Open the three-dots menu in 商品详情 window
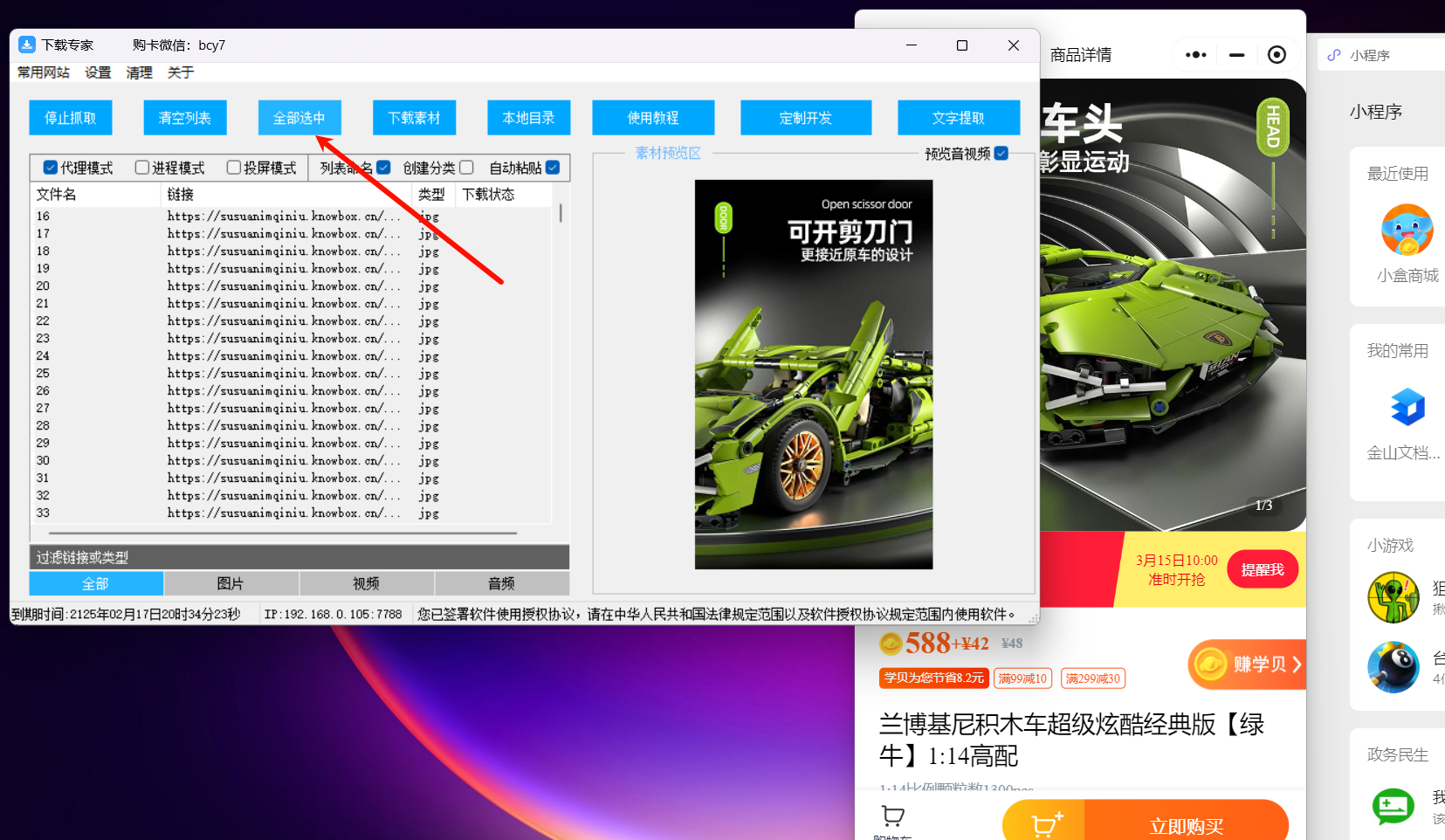Viewport: 1445px width, 840px height. 1196,55
